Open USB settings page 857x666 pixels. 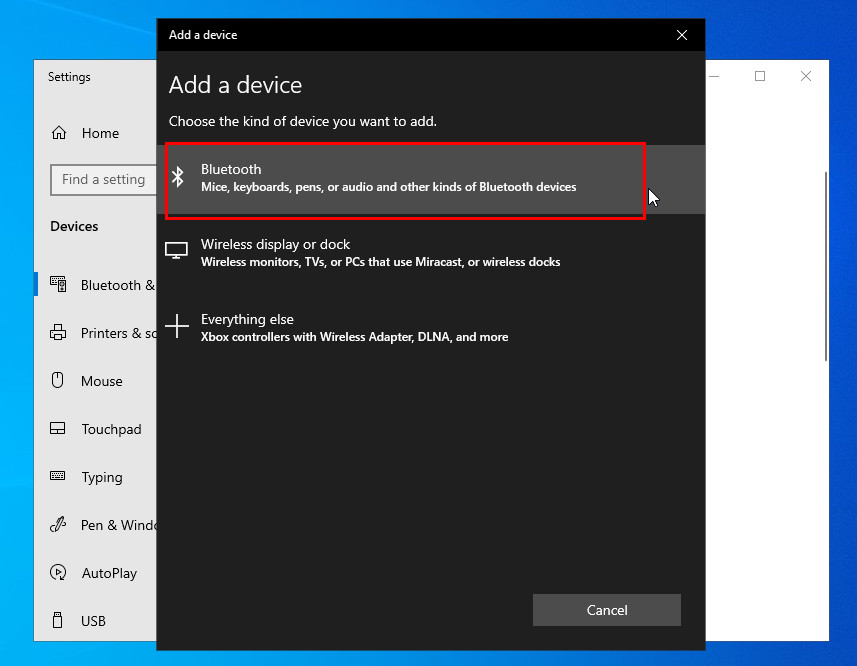[x=95, y=621]
